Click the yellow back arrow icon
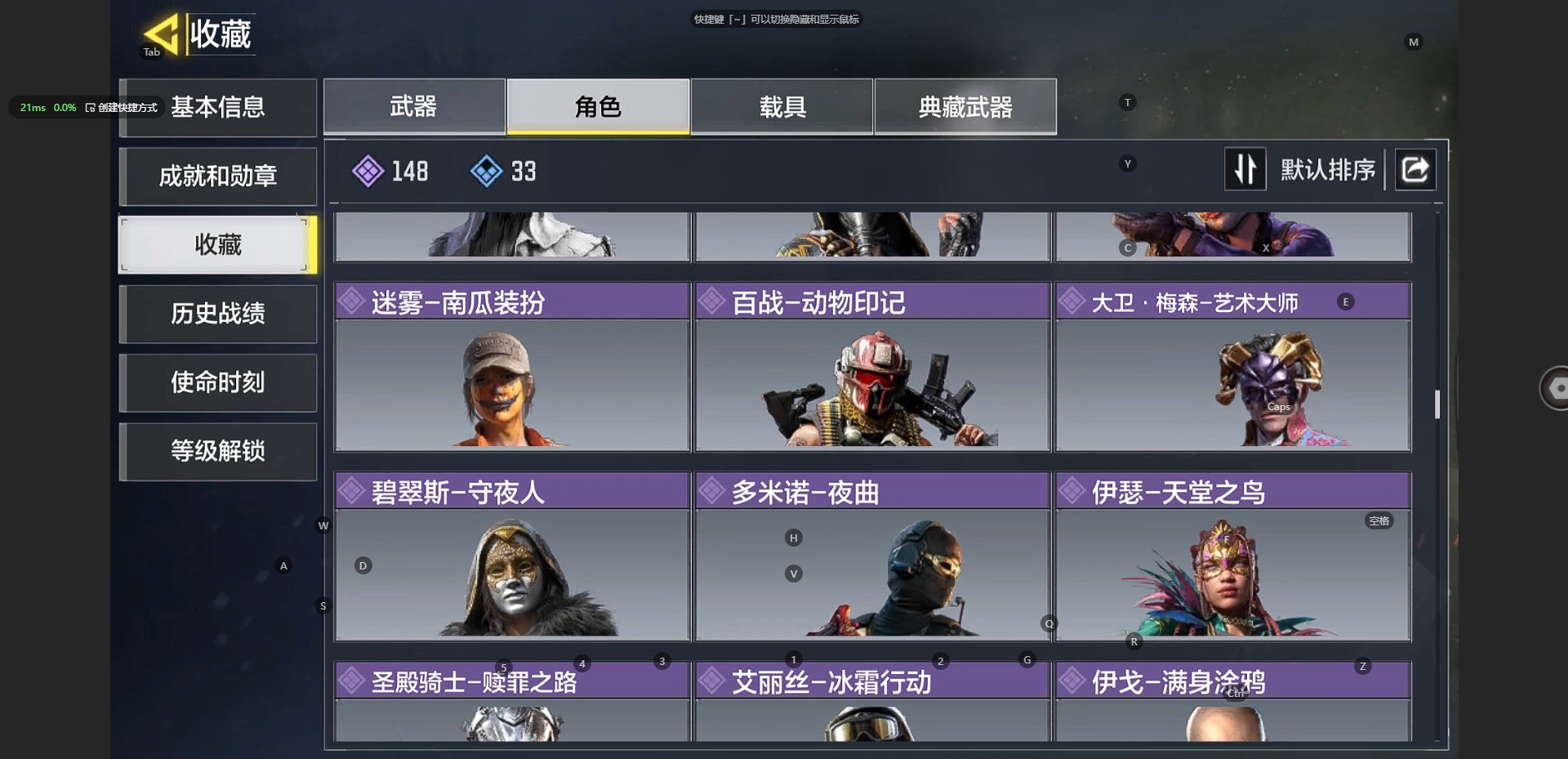 pos(161,33)
